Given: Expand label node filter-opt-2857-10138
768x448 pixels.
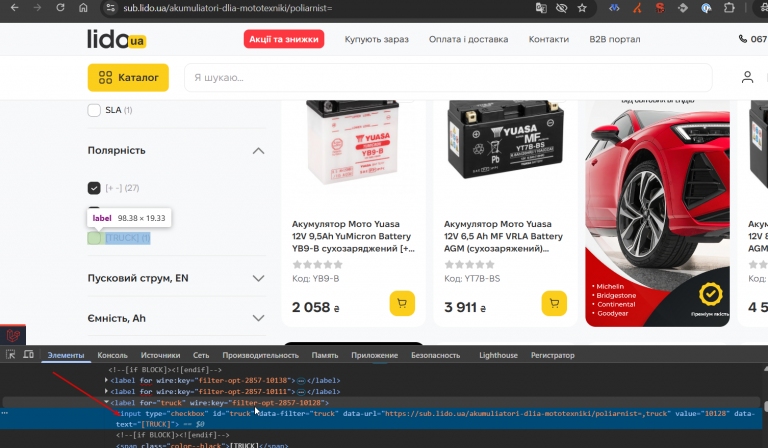Looking at the screenshot, I should click(106, 380).
